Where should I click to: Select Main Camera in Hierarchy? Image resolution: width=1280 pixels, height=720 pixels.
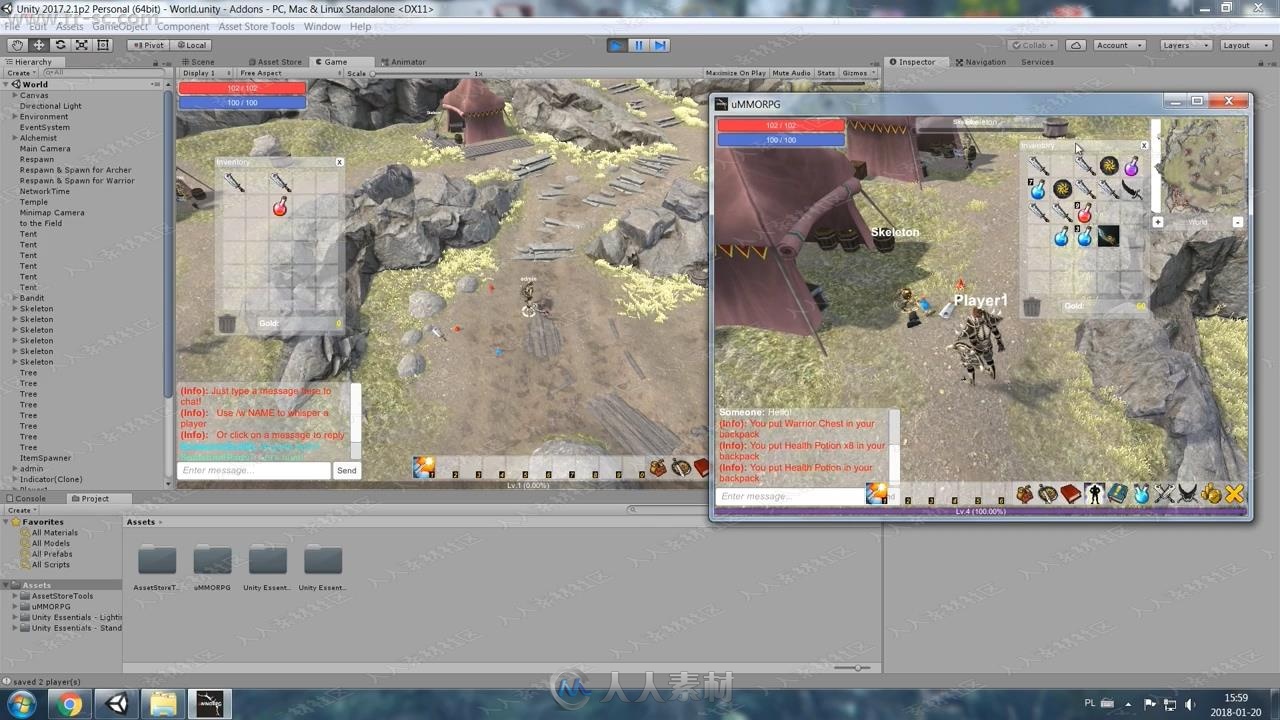tap(45, 149)
